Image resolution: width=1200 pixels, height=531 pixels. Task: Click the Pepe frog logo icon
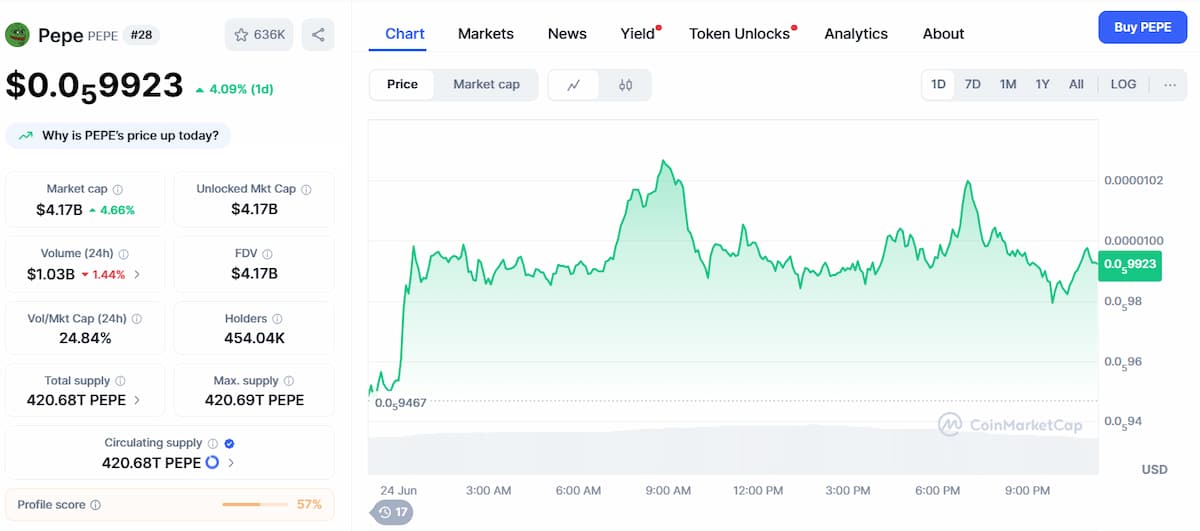(x=17, y=35)
